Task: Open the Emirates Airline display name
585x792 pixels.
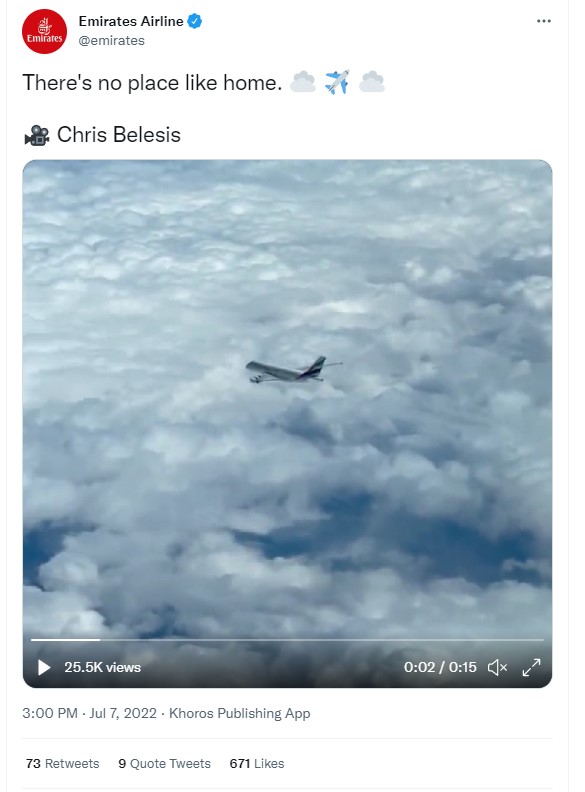Action: pyautogui.click(x=131, y=21)
